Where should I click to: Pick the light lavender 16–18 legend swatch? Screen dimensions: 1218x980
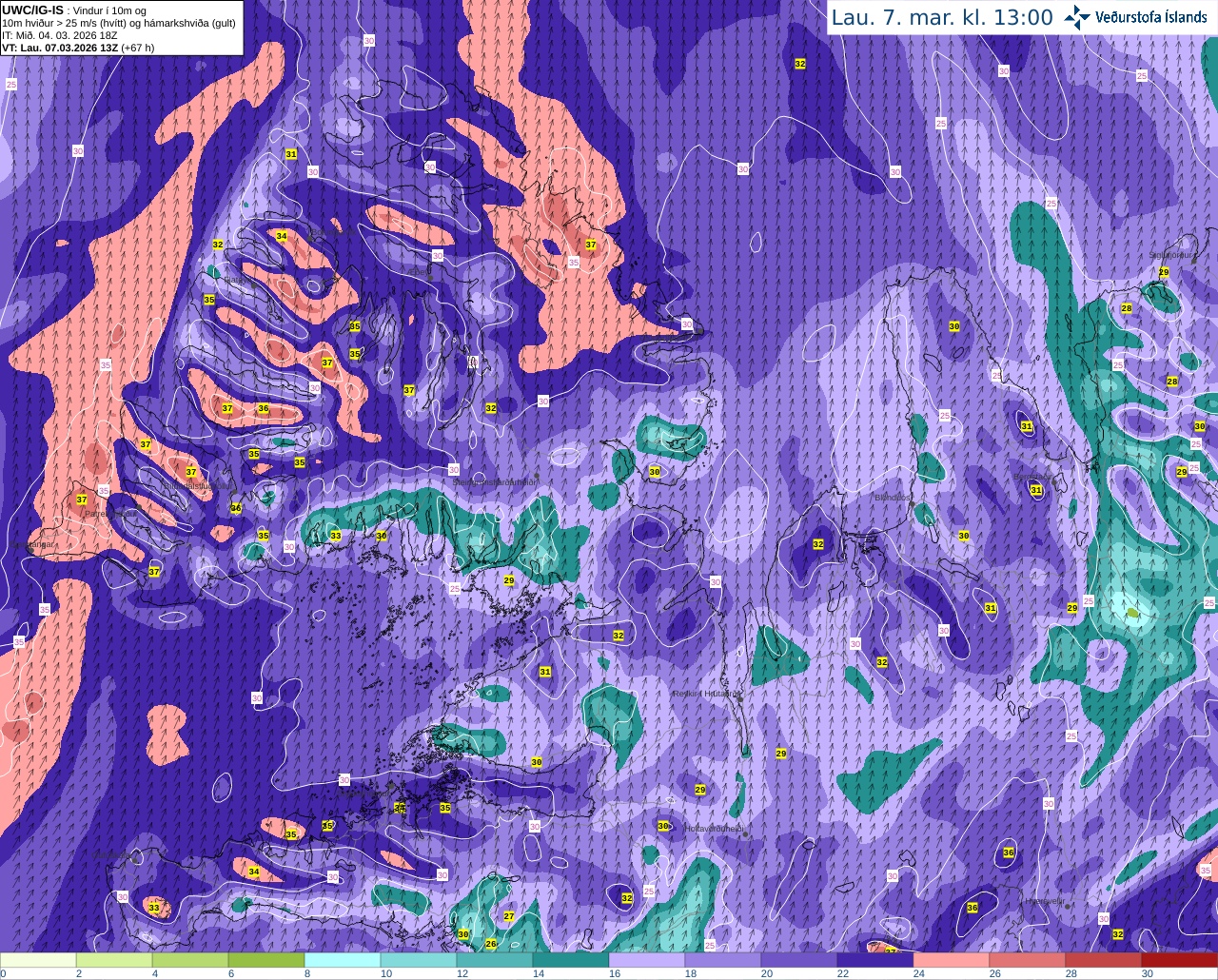tap(647, 960)
